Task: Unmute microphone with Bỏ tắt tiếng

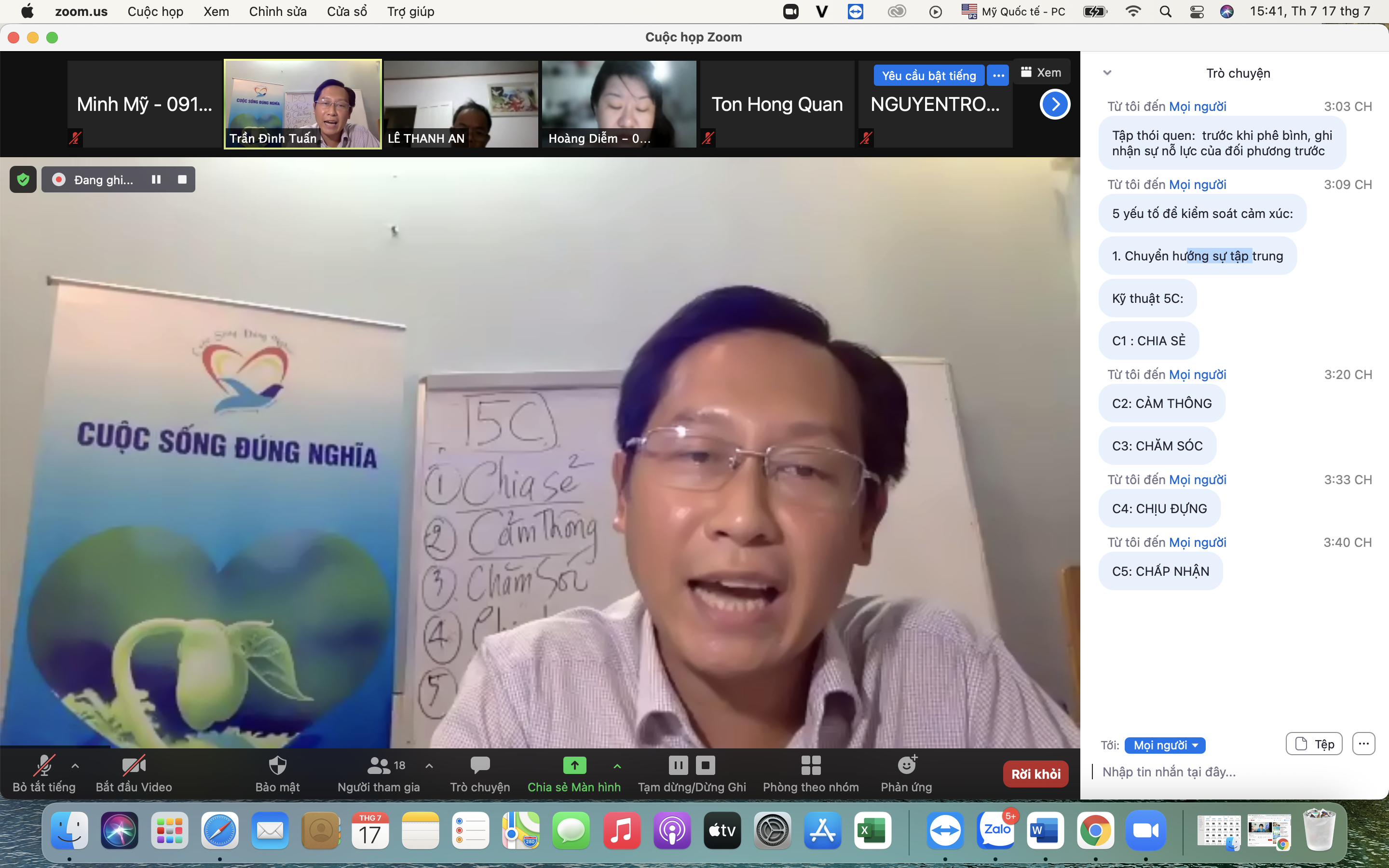Action: coord(44,765)
